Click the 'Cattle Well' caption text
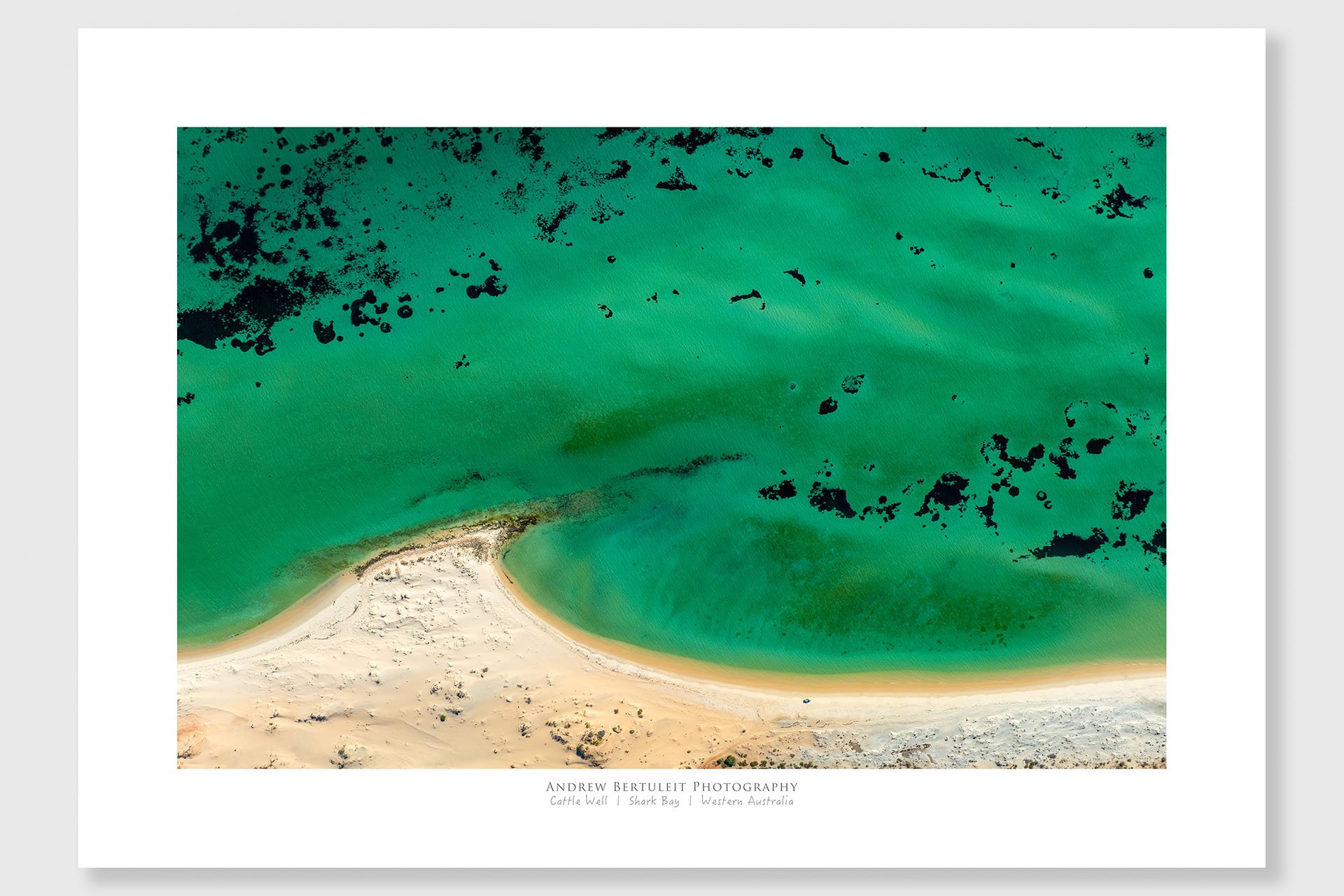This screenshot has width=1344, height=896. 578,801
